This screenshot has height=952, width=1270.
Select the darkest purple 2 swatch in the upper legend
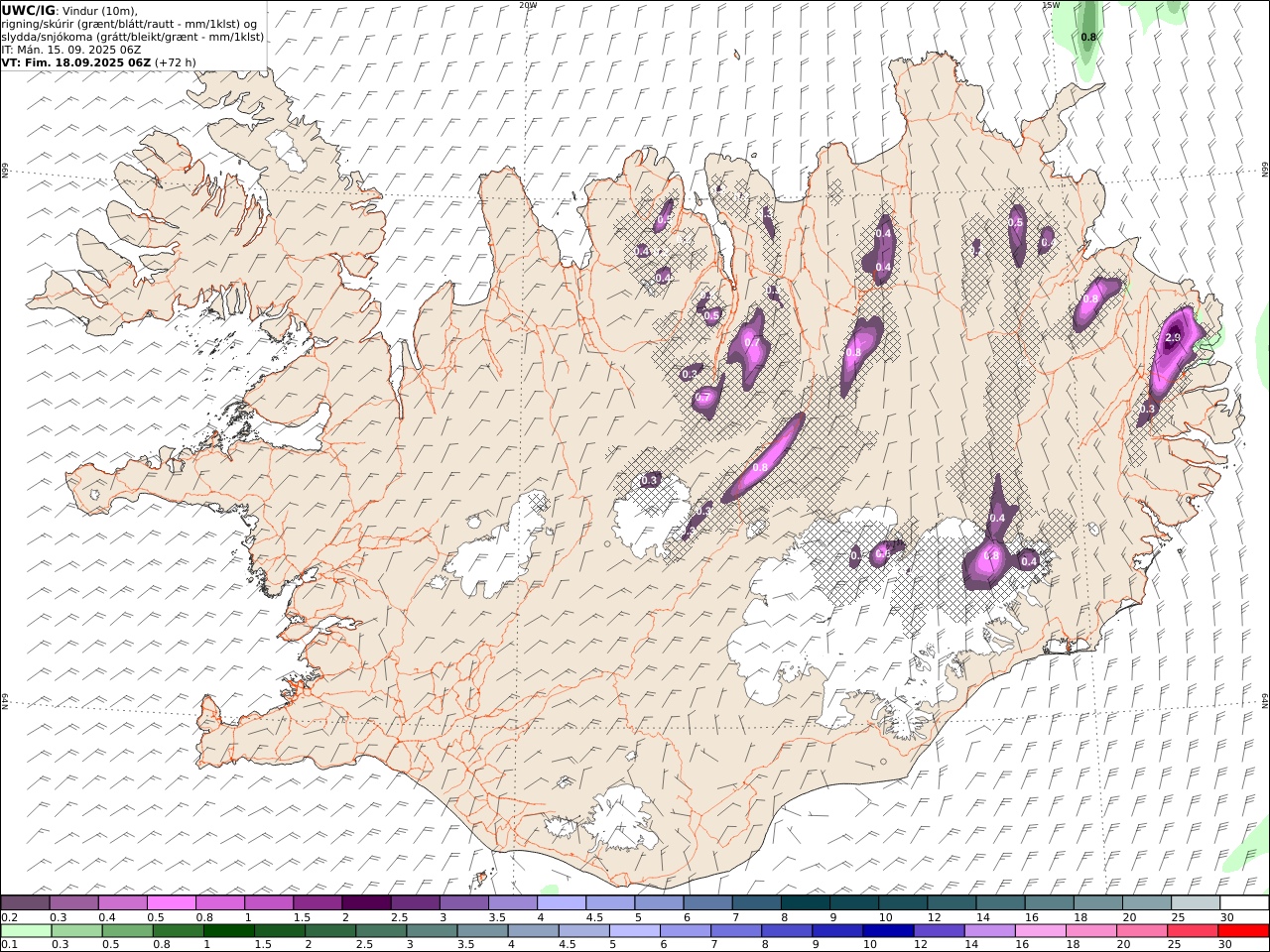[365, 902]
